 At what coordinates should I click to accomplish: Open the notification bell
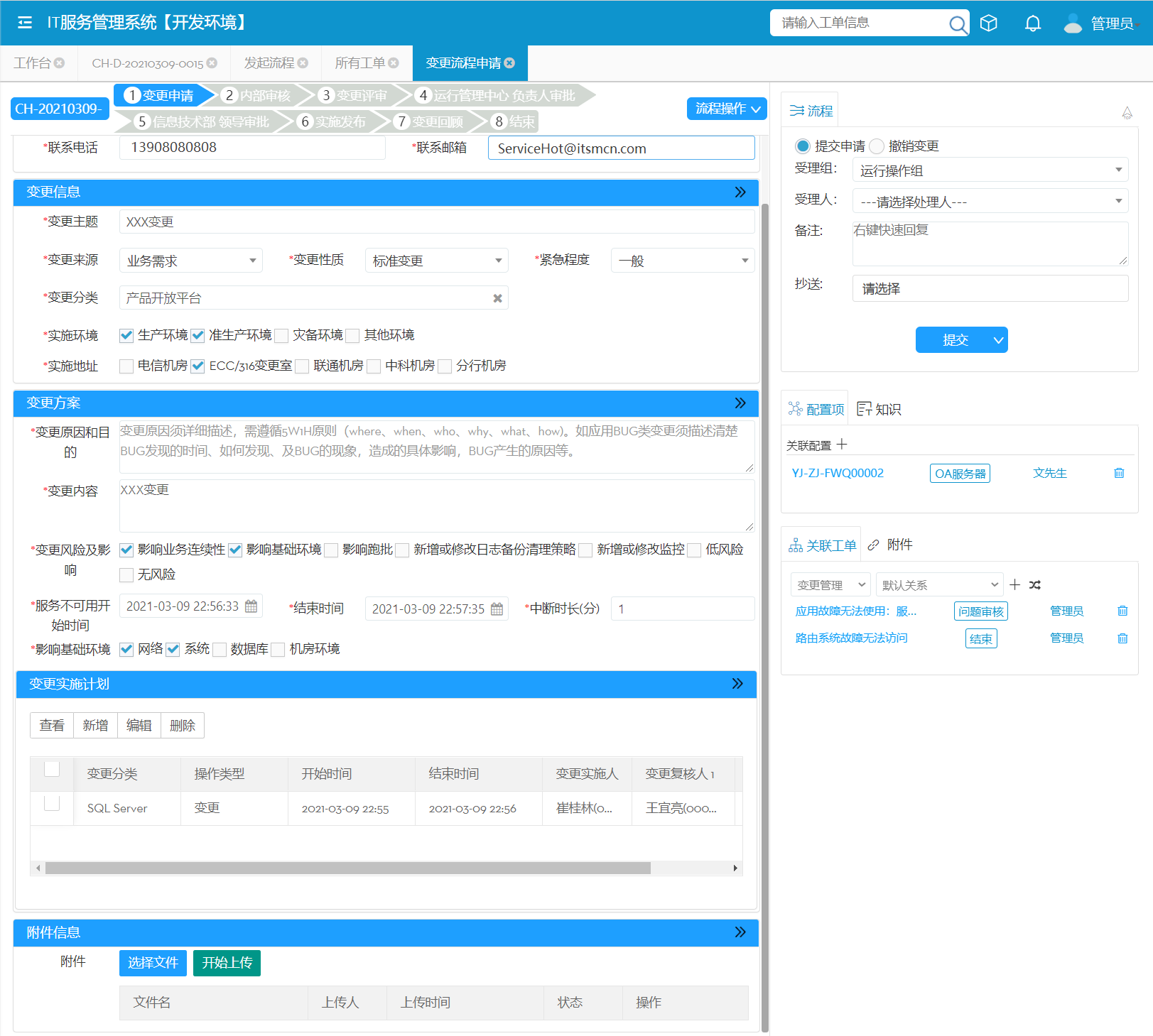[1032, 23]
